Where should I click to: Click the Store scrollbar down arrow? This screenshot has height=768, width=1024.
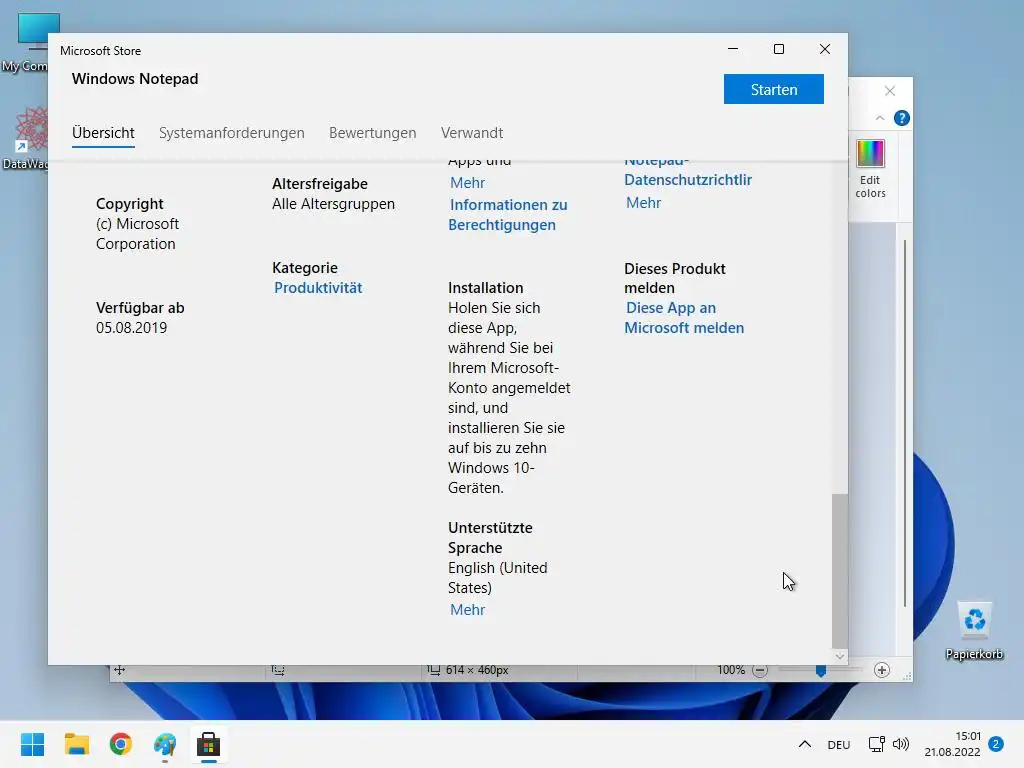coord(840,656)
